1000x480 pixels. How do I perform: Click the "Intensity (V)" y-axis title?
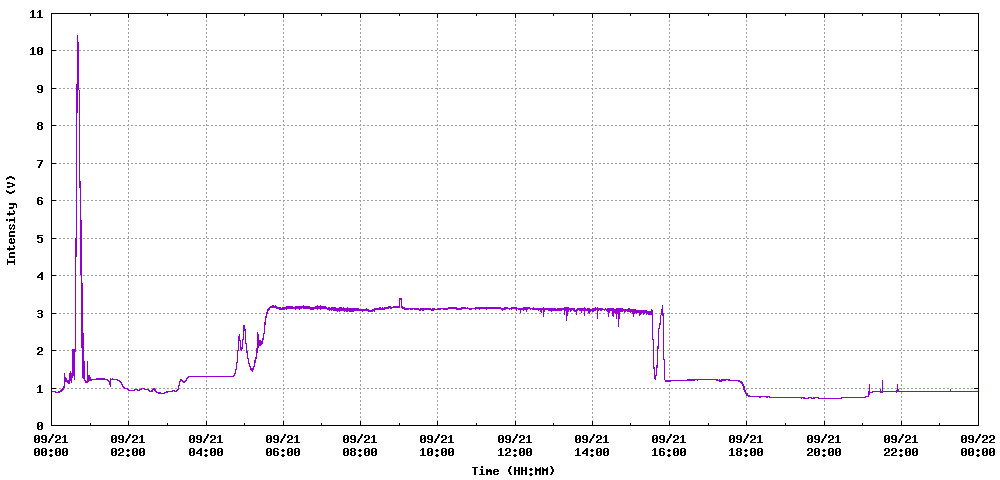coord(11,219)
